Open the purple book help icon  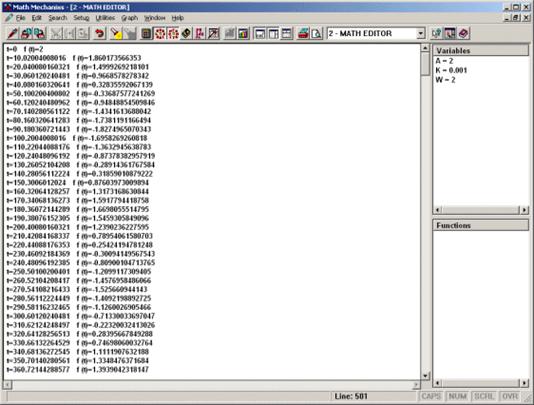click(x=464, y=33)
